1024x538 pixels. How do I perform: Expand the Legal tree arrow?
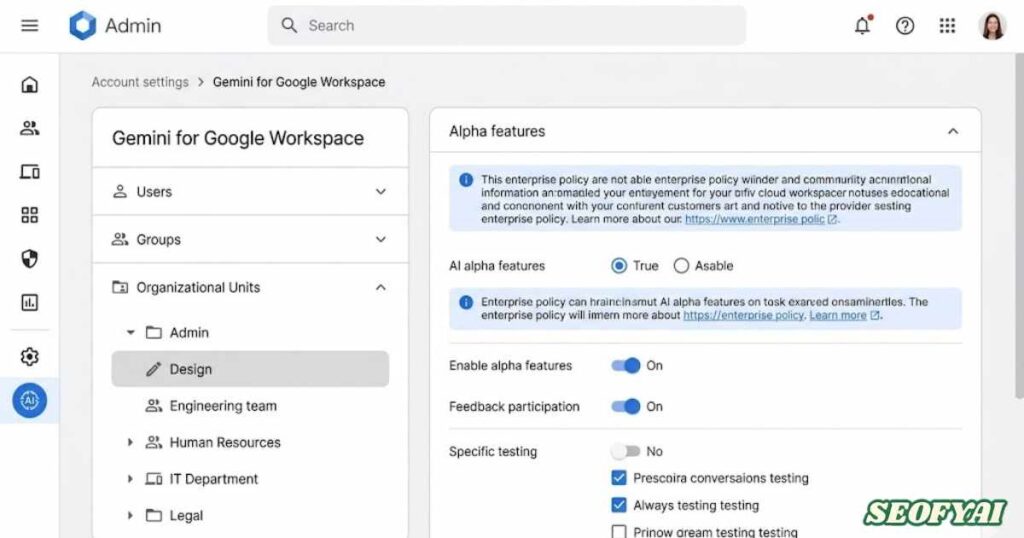click(130, 515)
